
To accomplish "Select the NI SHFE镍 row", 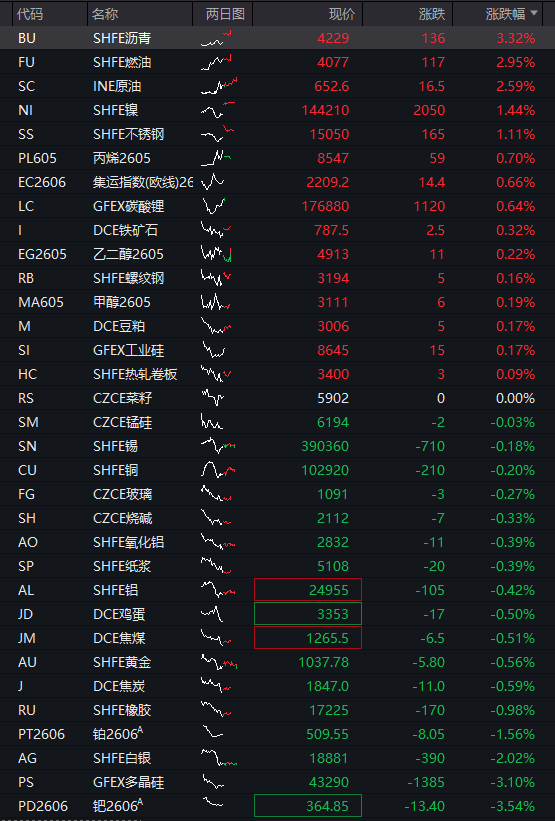I will 278,110.
